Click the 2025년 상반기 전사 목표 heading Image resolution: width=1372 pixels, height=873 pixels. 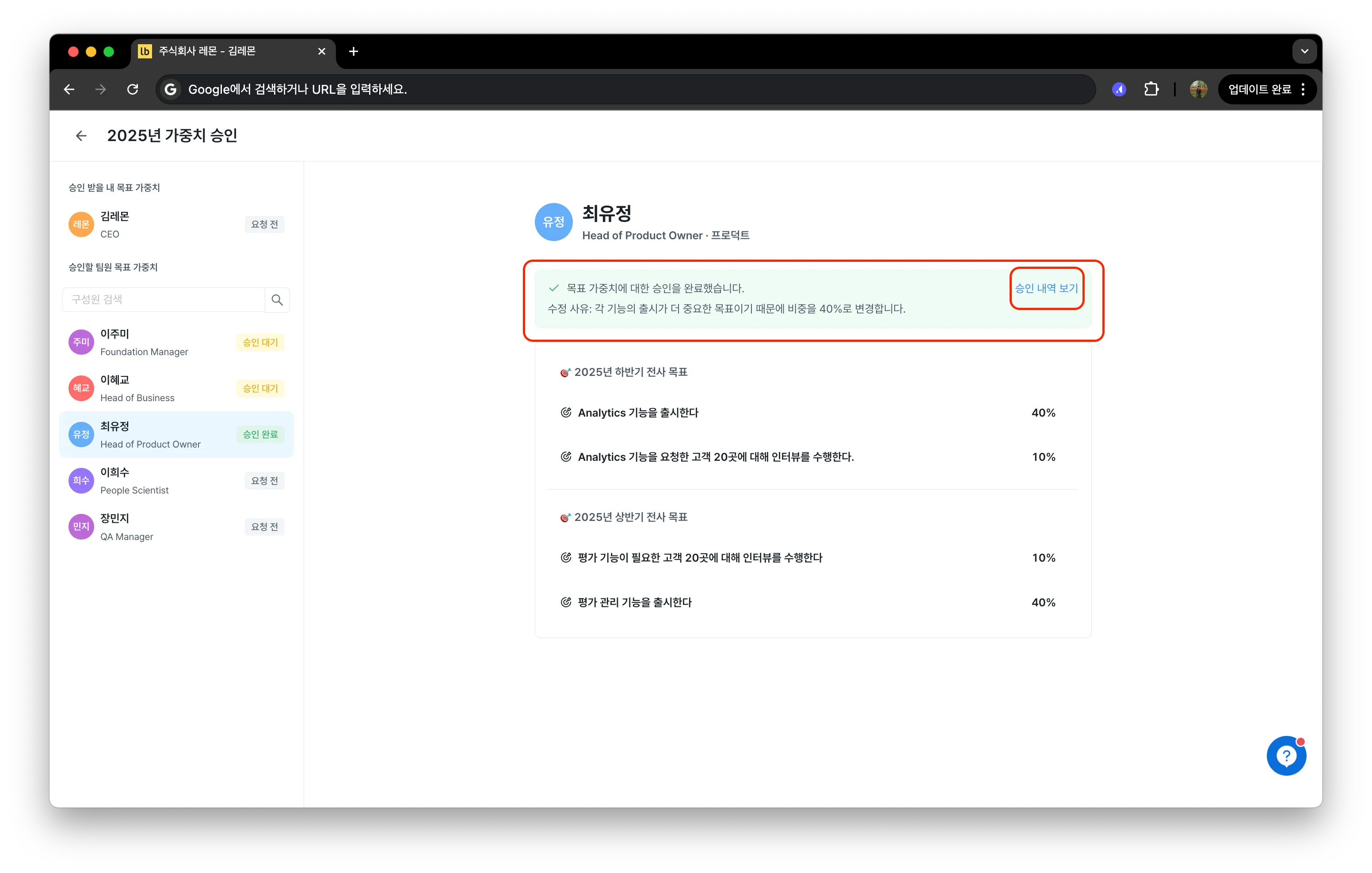point(631,517)
